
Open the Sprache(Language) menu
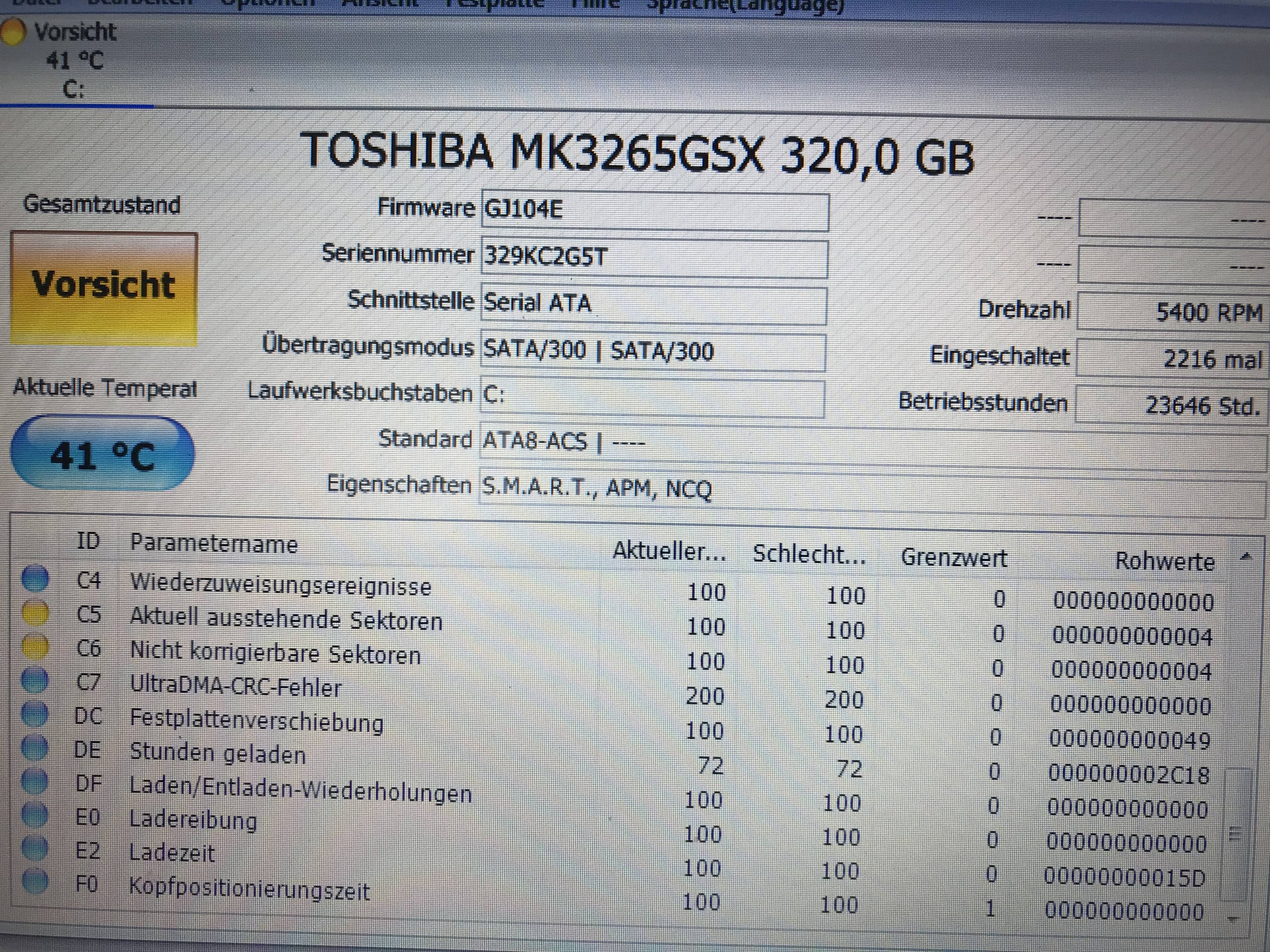(745, 5)
